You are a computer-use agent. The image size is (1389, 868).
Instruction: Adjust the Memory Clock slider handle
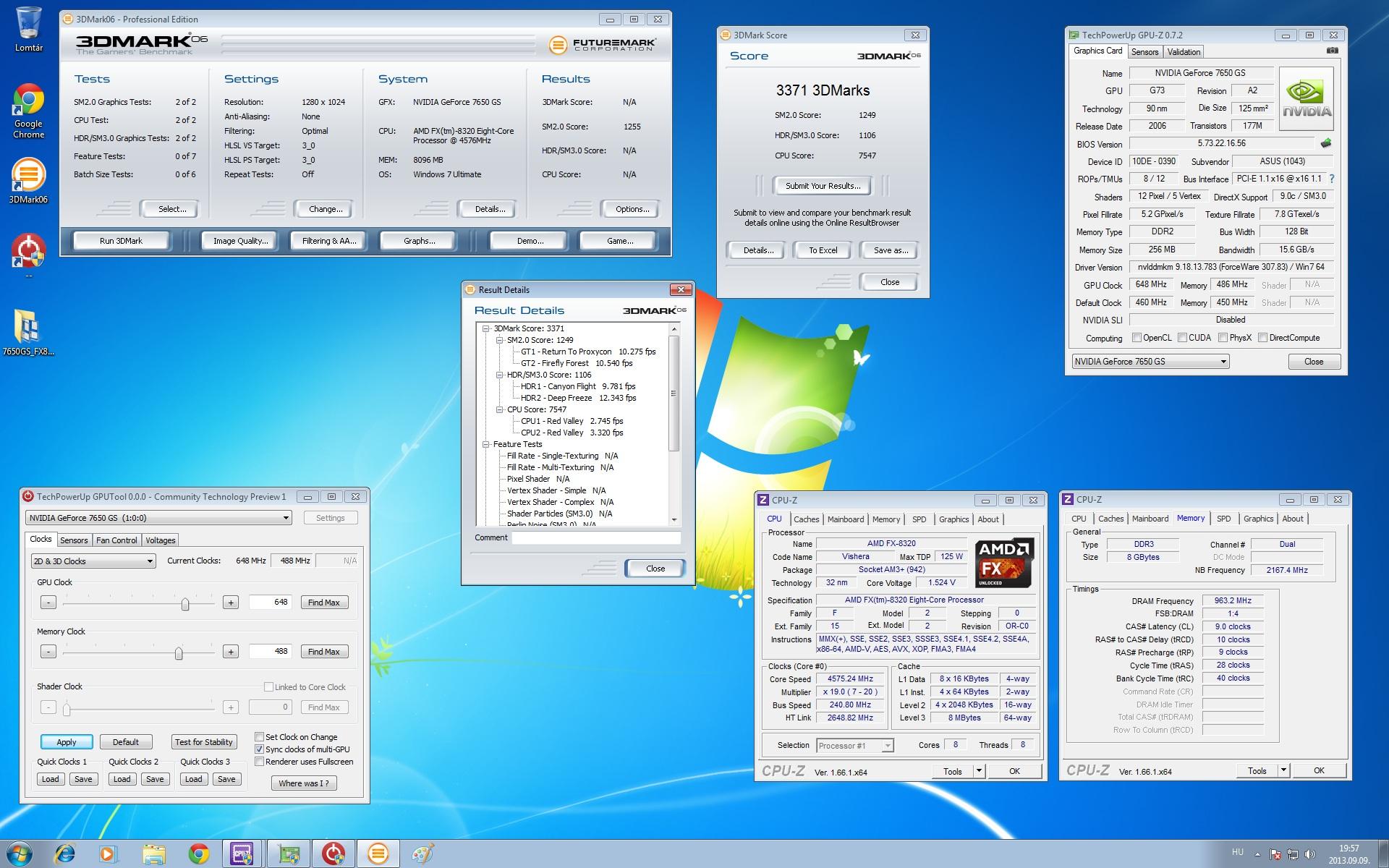pyautogui.click(x=178, y=653)
